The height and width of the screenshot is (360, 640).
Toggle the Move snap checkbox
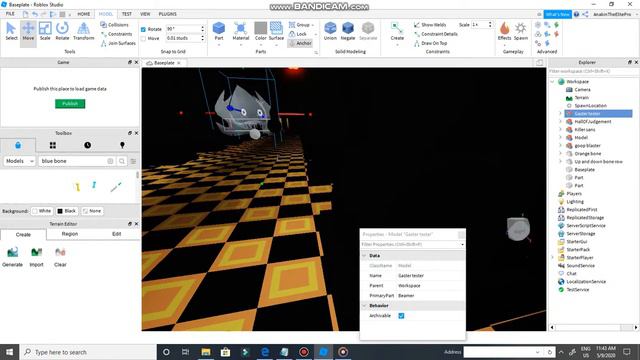point(143,38)
